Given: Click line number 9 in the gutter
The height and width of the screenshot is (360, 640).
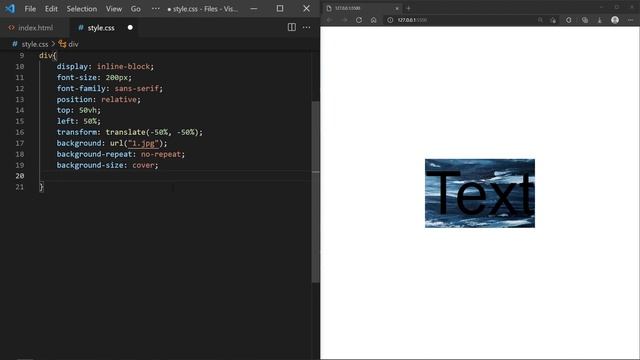Looking at the screenshot, I should [x=22, y=56].
